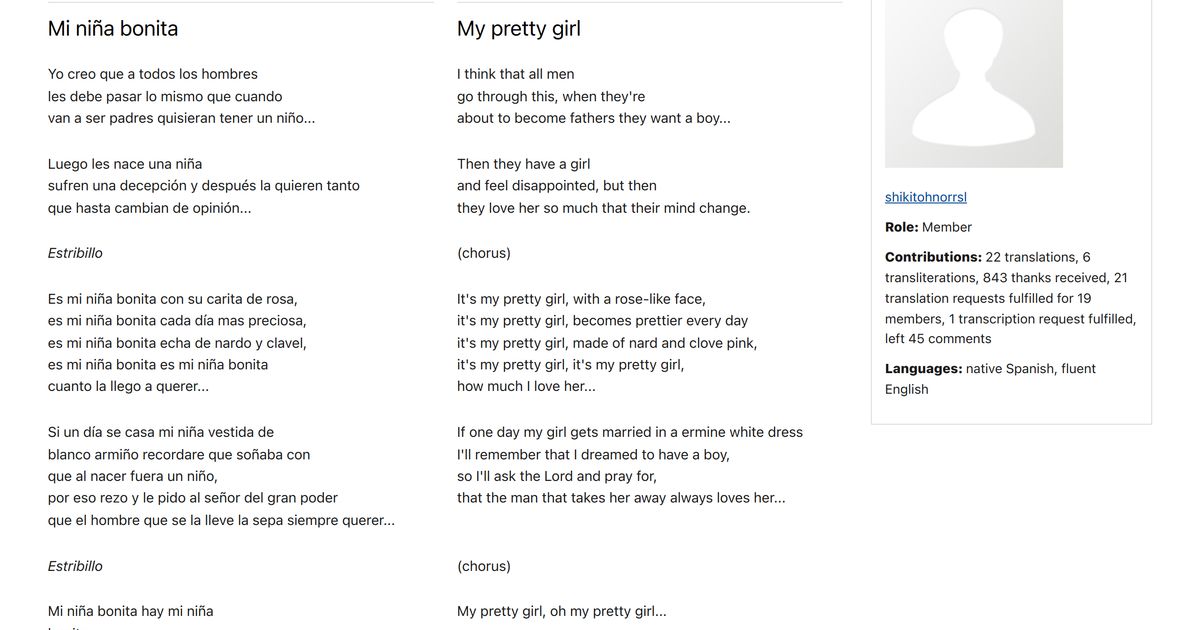Click the second '(chorus)' label near the bottom
Viewport: 1200px width, 630px height.
[484, 566]
